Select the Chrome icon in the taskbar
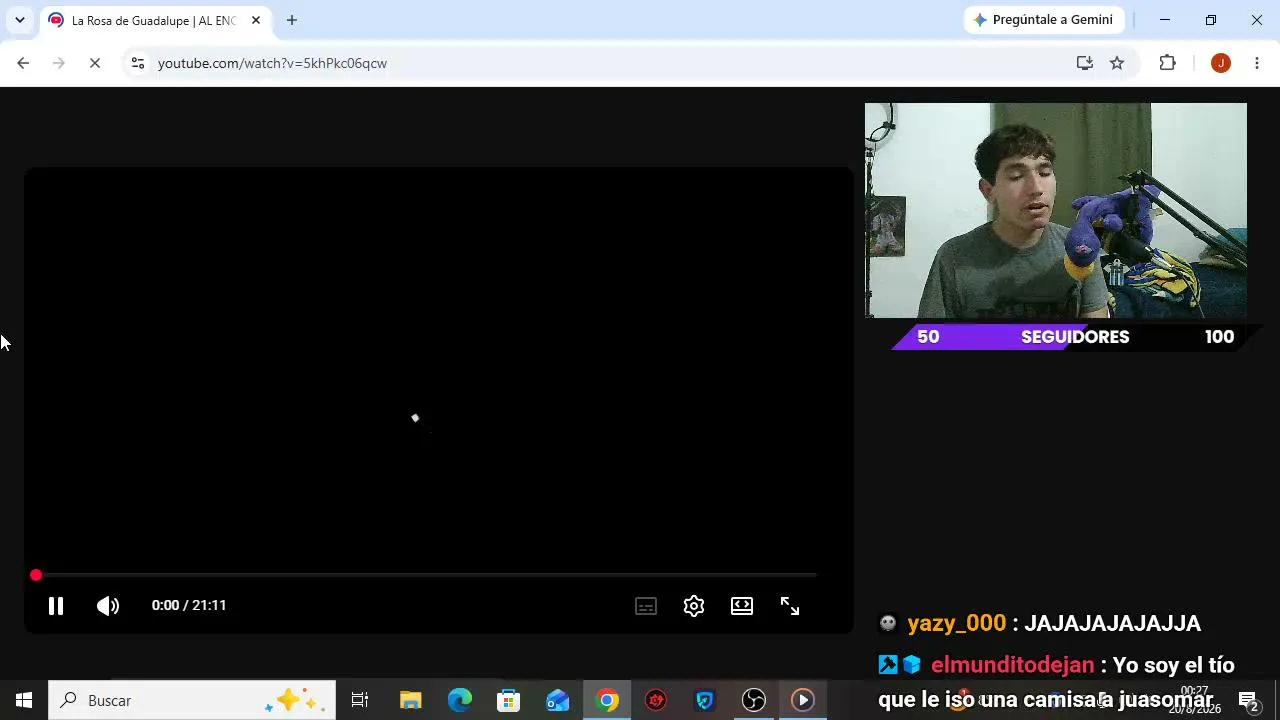This screenshot has height=720, width=1280. coord(607,700)
